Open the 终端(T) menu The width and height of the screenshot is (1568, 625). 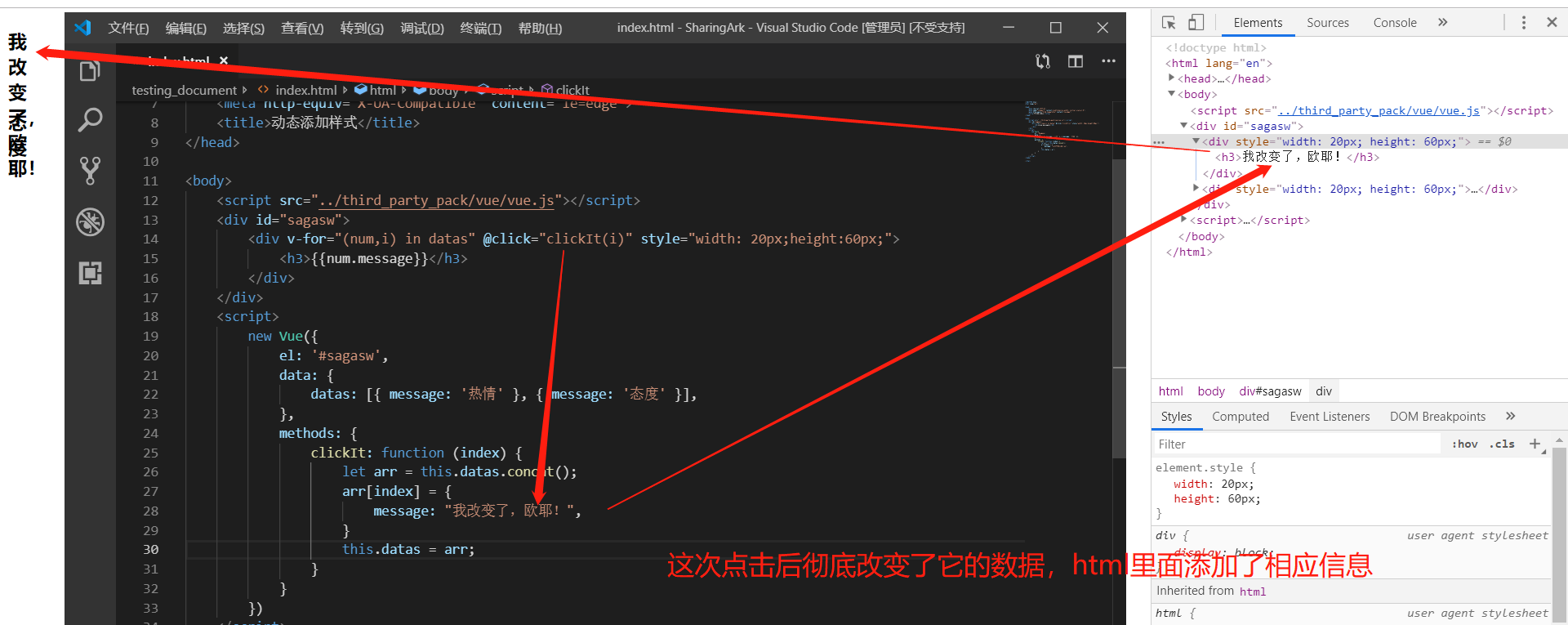[x=481, y=28]
